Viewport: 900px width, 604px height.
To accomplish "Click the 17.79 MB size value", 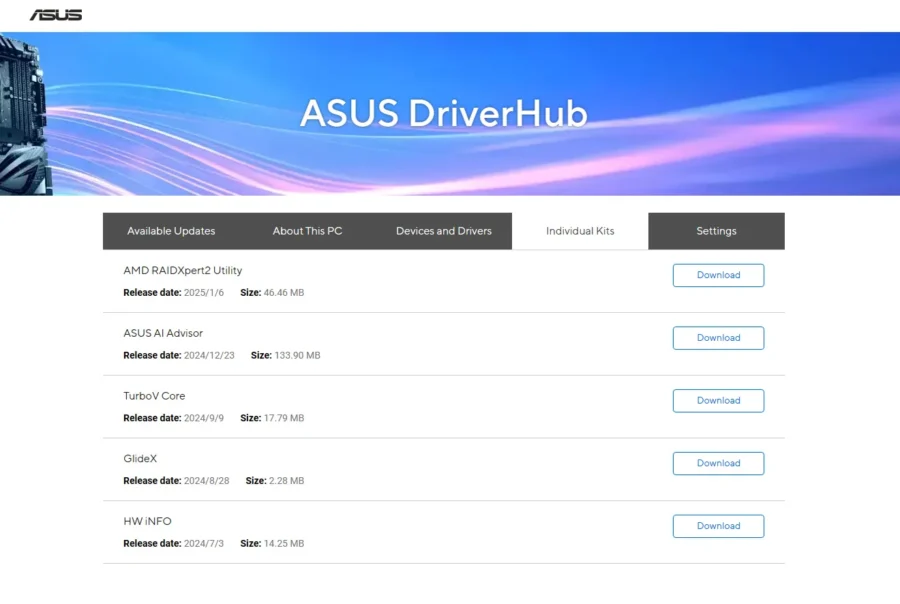I will point(284,417).
